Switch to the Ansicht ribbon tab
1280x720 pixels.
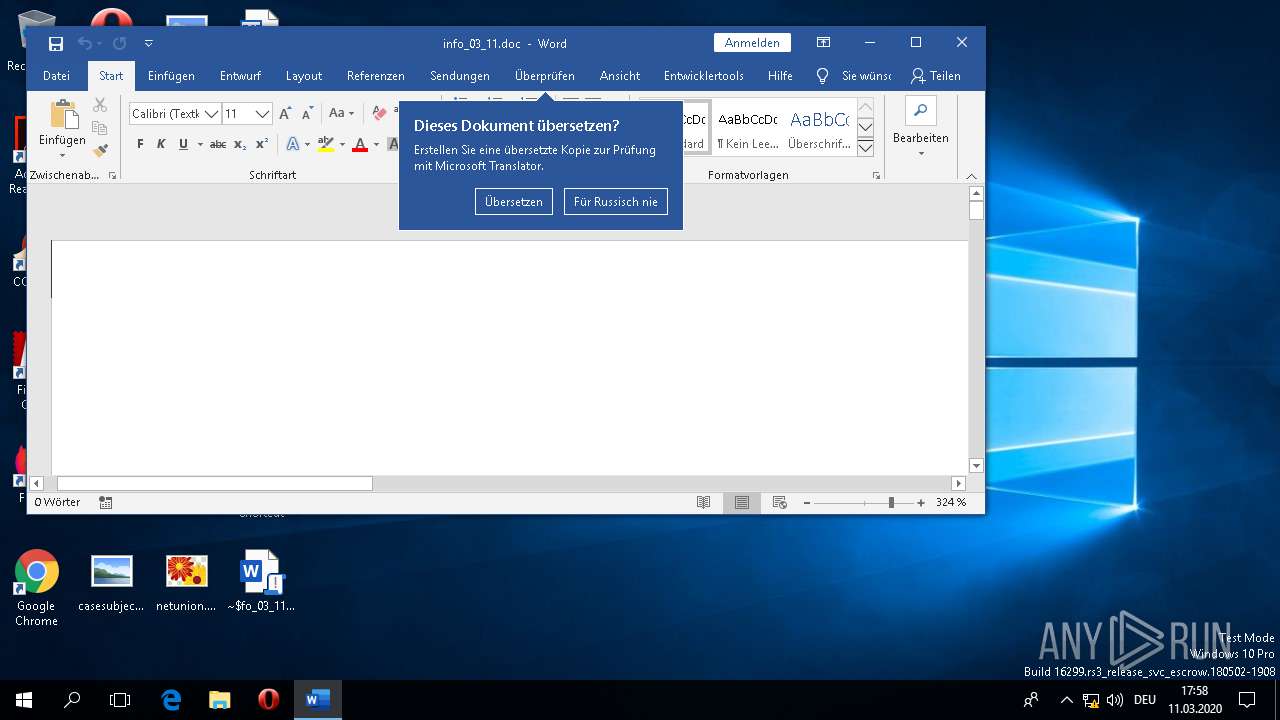click(x=620, y=76)
